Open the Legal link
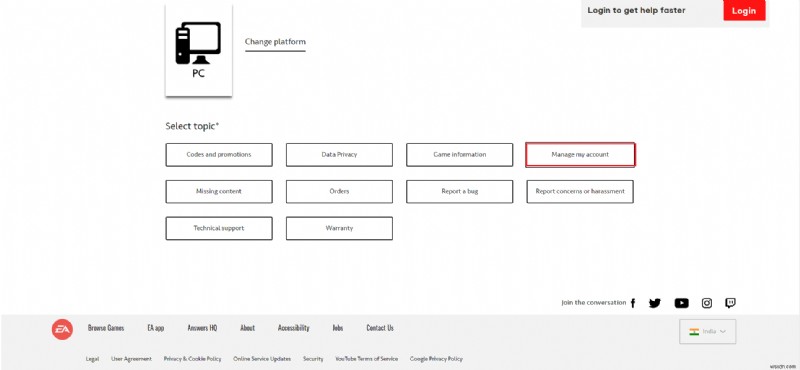 pos(92,359)
